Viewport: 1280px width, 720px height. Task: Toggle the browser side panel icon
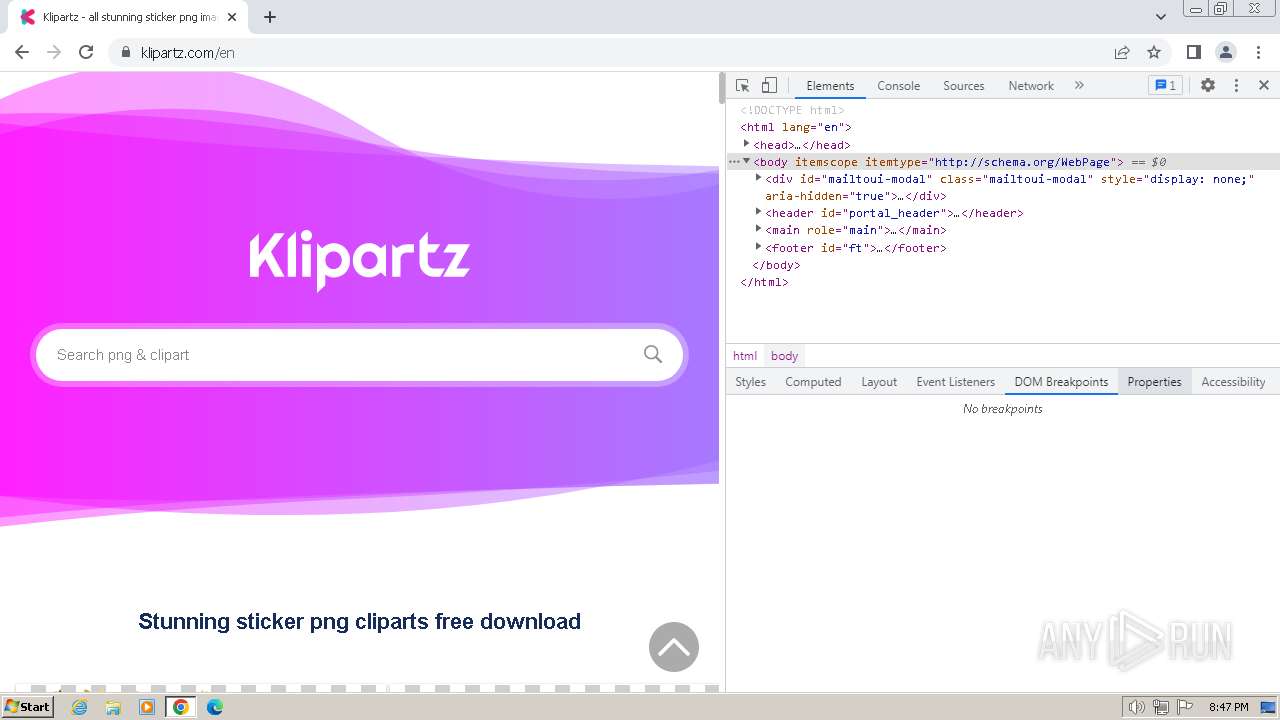click(x=1193, y=52)
